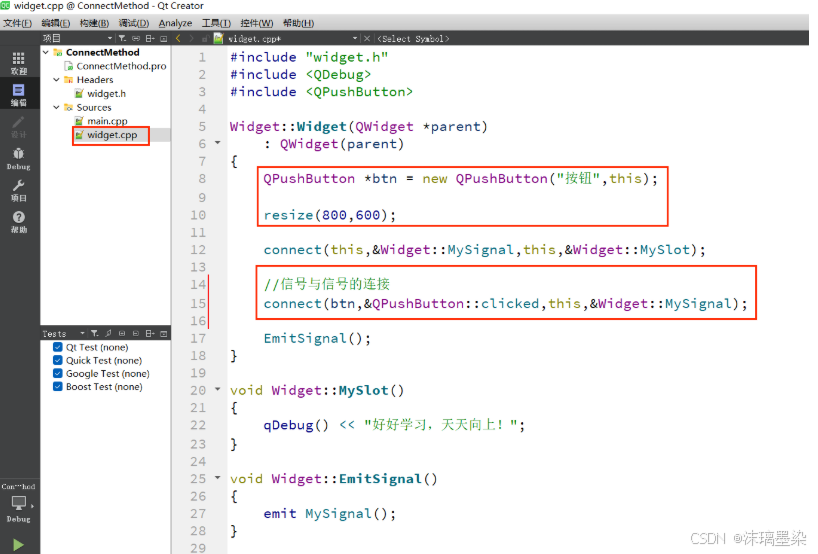Open the 控件(W) menu
The image size is (818, 554).
pyautogui.click(x=256, y=23)
